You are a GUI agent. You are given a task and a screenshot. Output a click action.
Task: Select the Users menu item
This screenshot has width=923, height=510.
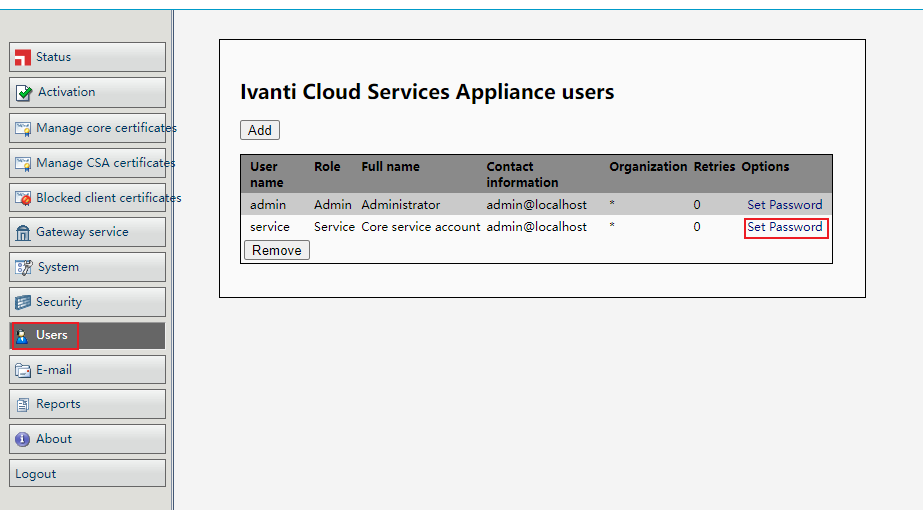point(87,335)
